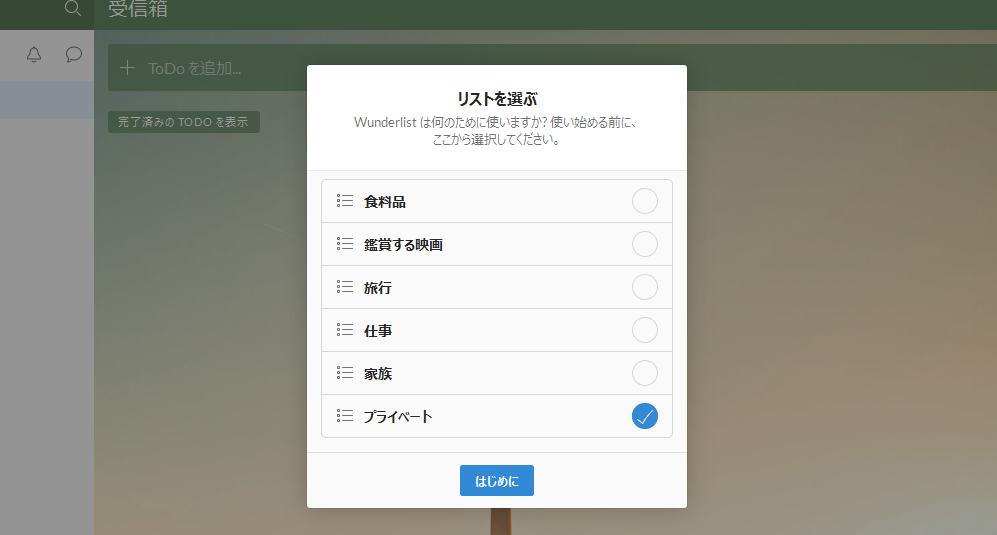
Task: Click the プライベート label
Action: pyautogui.click(x=398, y=417)
